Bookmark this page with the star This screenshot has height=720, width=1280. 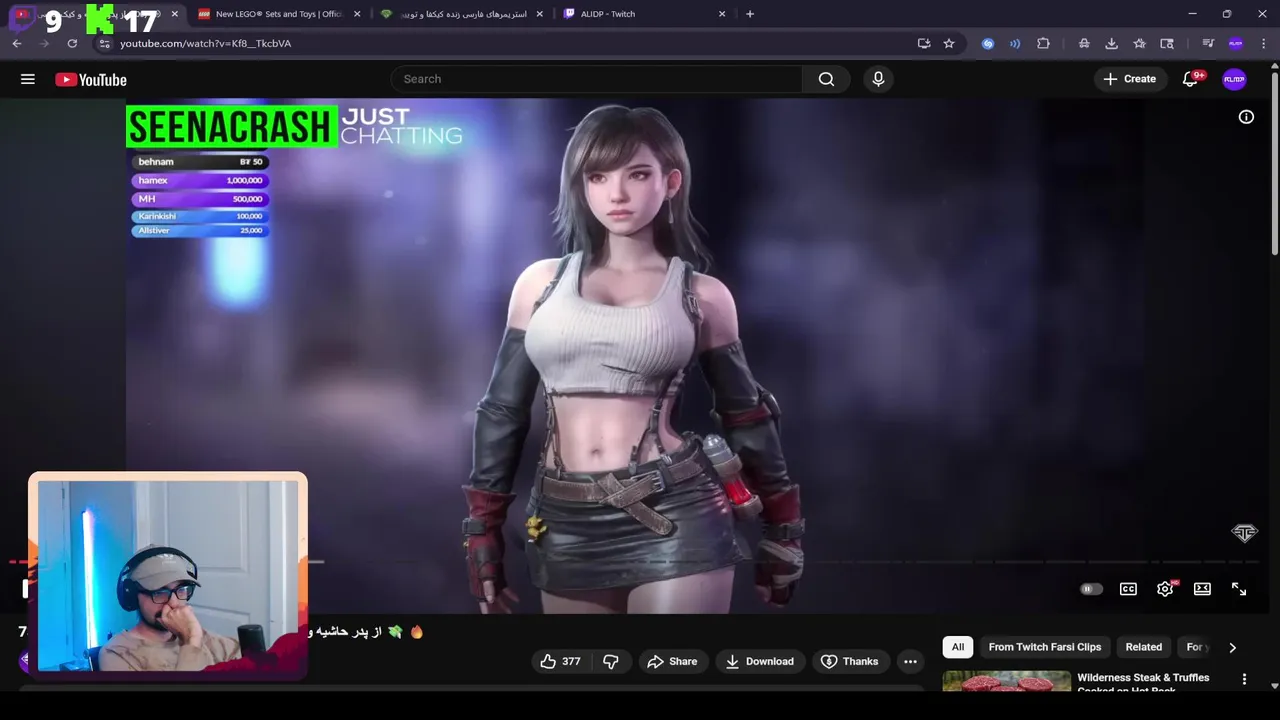[949, 43]
